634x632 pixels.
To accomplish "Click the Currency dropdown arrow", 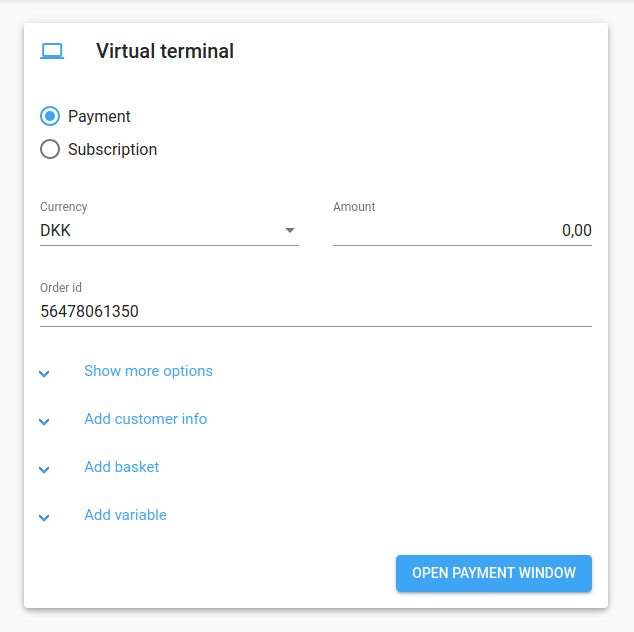I will tap(290, 230).
